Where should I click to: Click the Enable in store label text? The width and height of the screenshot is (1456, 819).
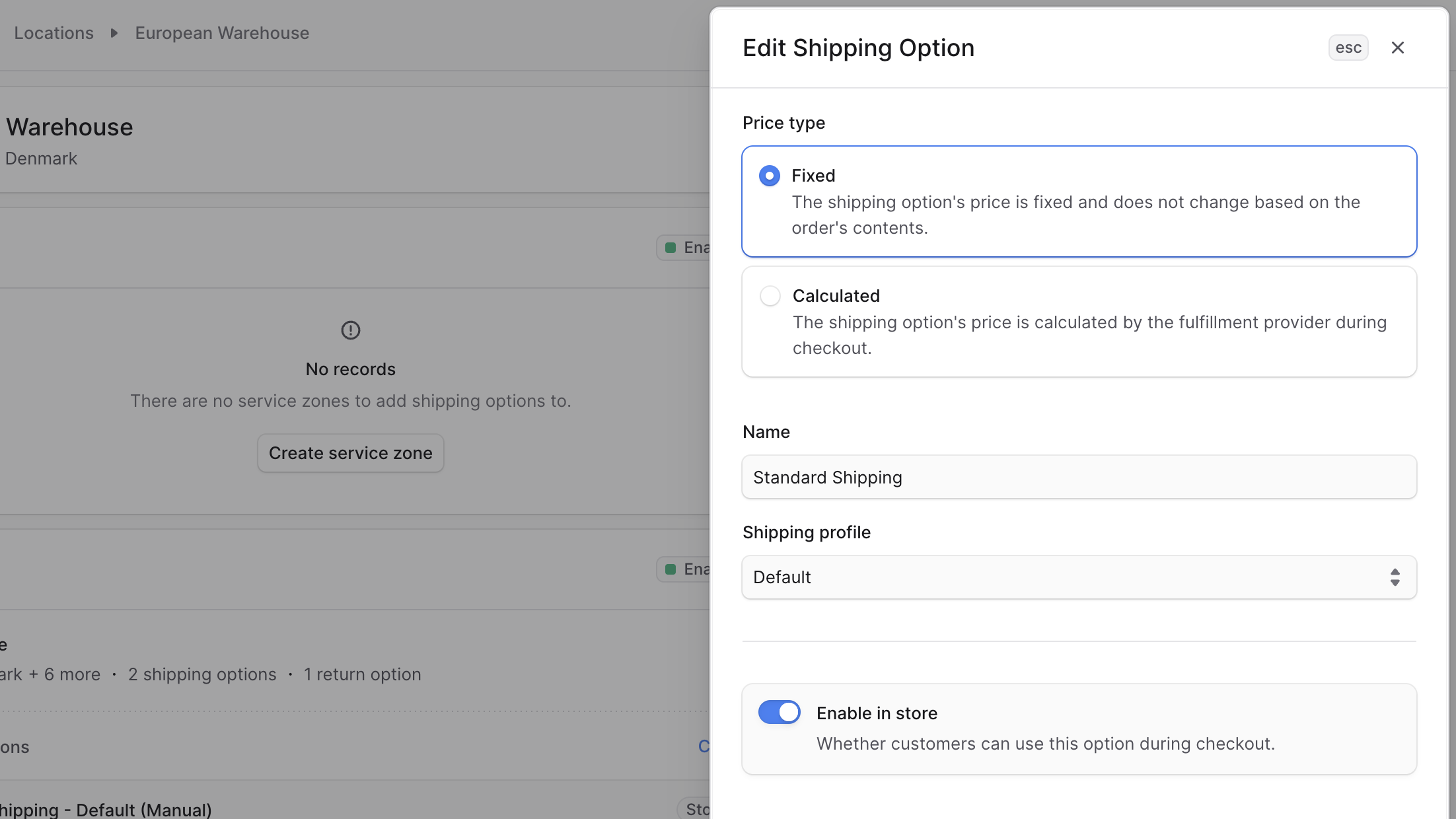coord(877,713)
